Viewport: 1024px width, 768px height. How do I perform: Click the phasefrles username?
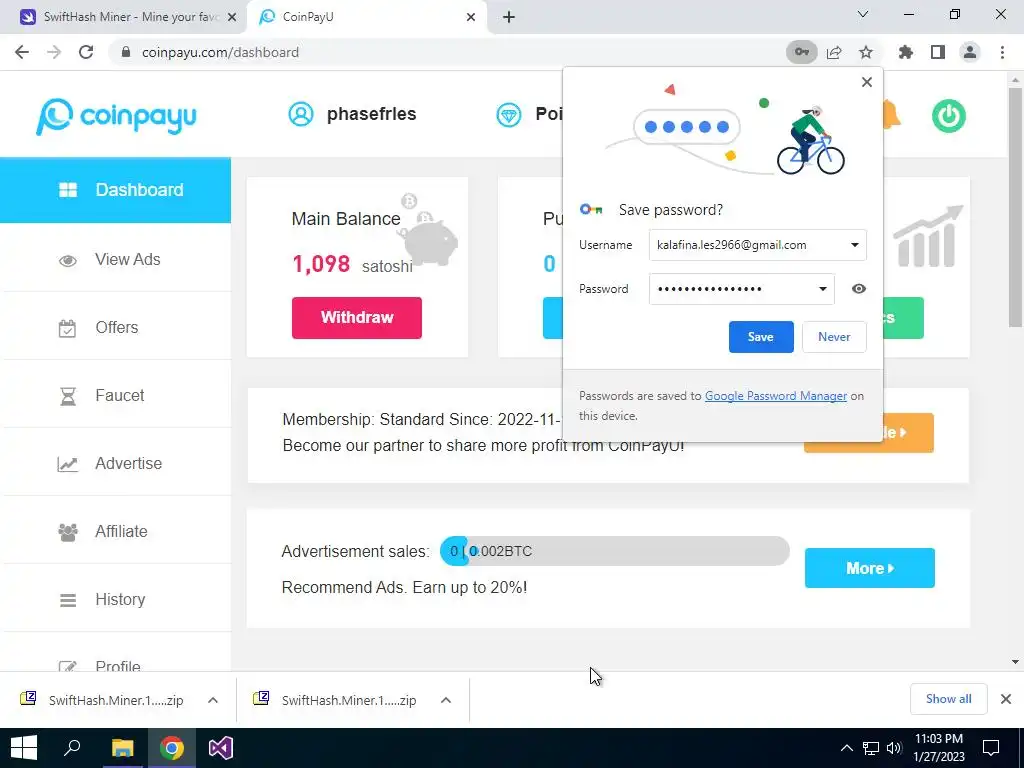pyautogui.click(x=371, y=114)
